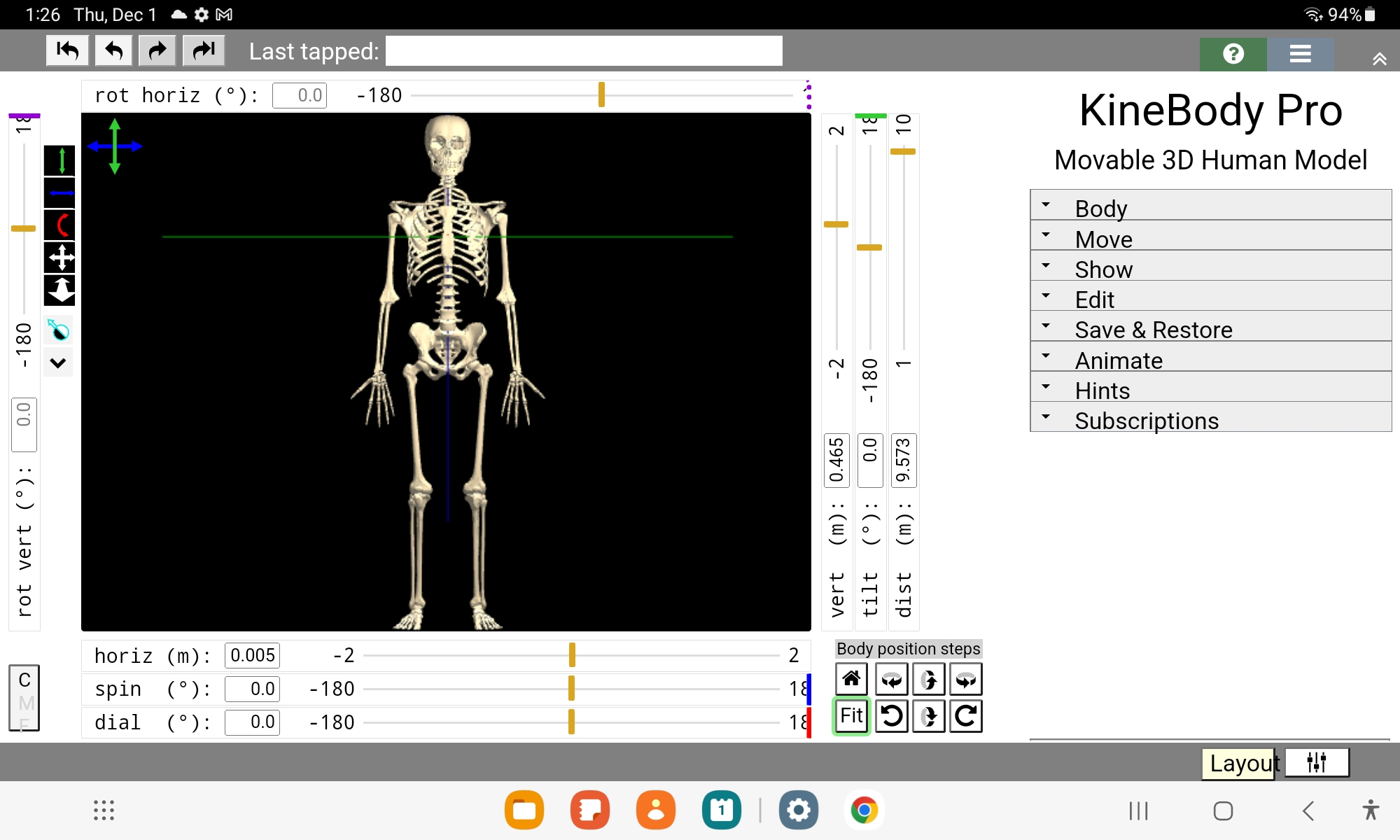Image resolution: width=1400 pixels, height=840 pixels.
Task: Open the Settings gear app in the dock
Action: pos(798,810)
